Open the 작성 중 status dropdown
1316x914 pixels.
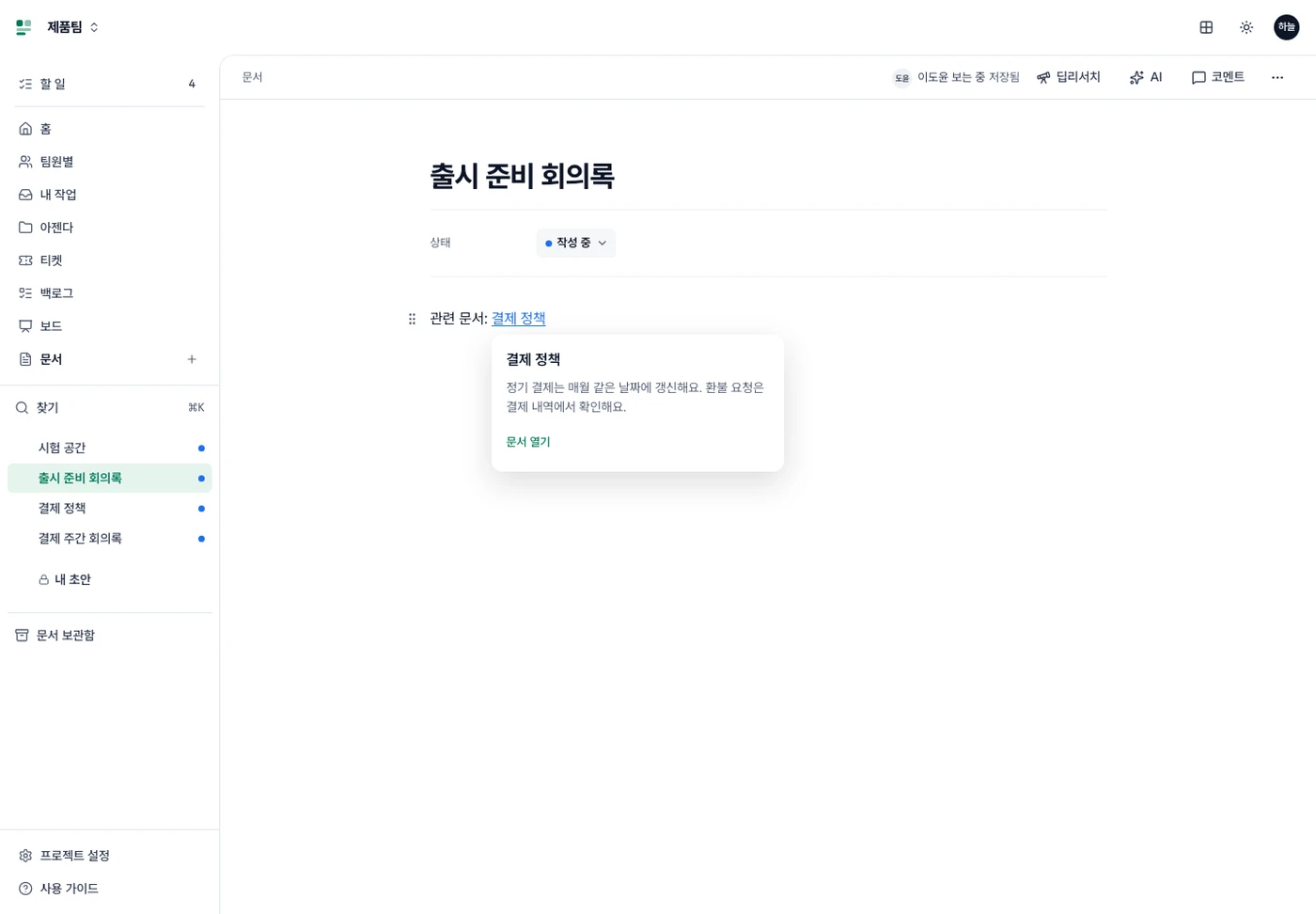576,243
